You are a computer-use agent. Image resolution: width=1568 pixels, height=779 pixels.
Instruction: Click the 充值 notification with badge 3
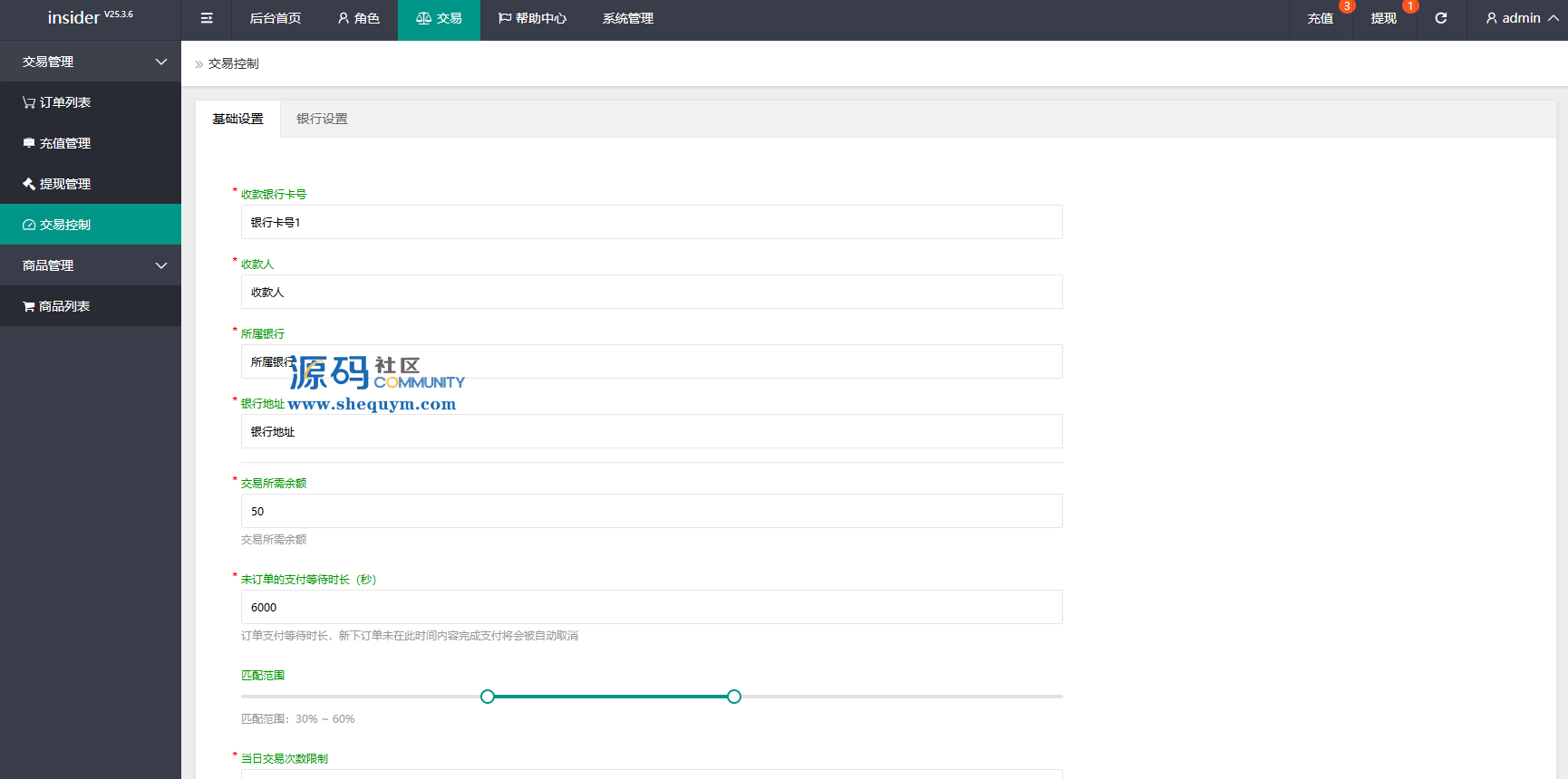pyautogui.click(x=1321, y=18)
